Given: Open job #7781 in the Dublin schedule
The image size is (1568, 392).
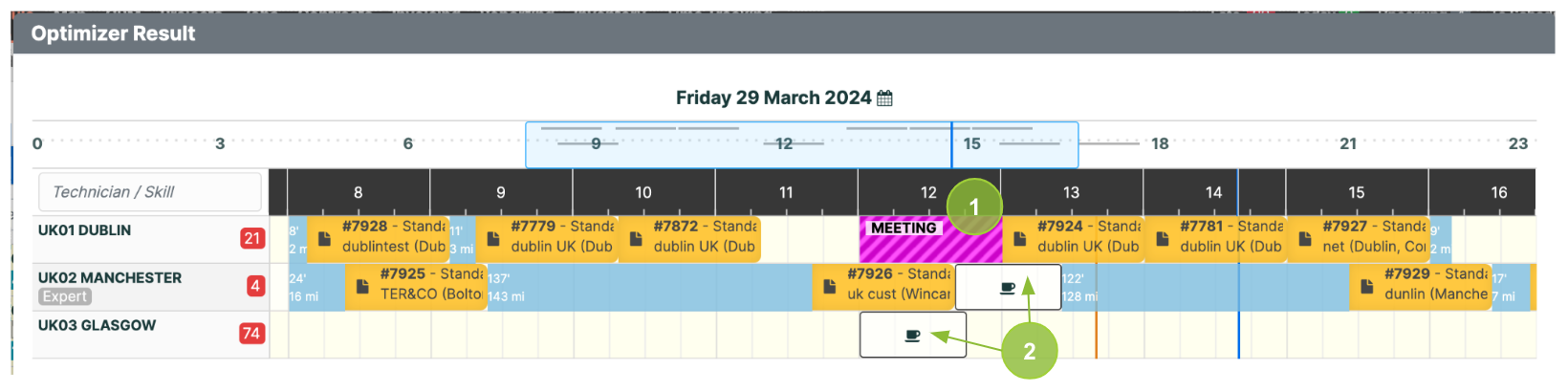Looking at the screenshot, I should pos(1215,238).
